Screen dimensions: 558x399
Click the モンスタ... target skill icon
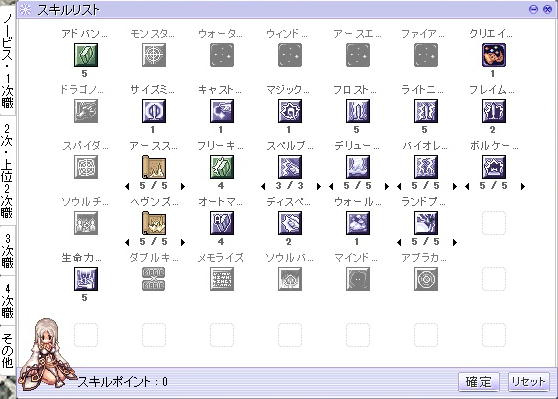pyautogui.click(x=154, y=55)
